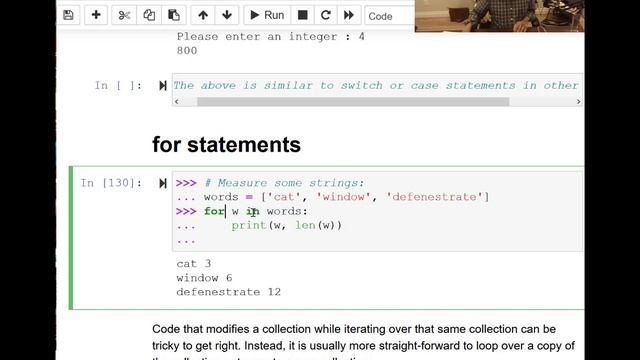Viewport: 640px width, 360px height.
Task: Restart and run all fast-forward icon
Action: point(349,15)
